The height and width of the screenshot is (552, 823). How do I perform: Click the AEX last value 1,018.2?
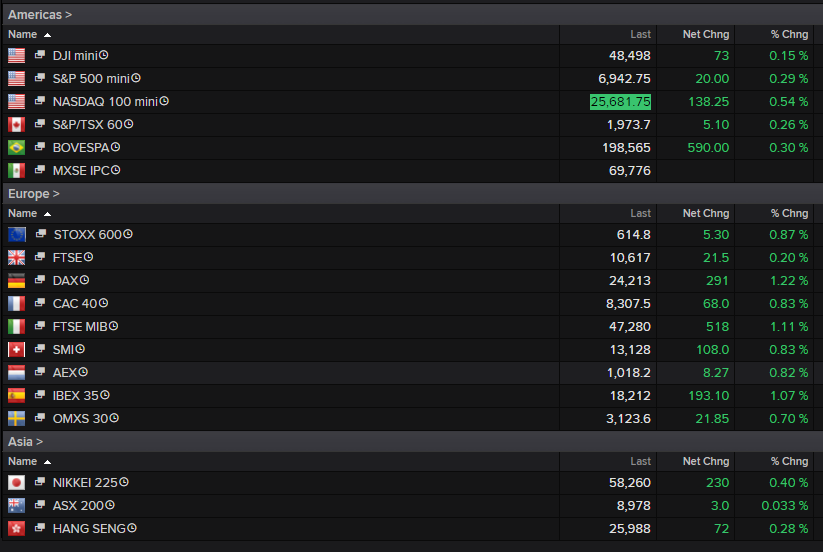(x=629, y=373)
